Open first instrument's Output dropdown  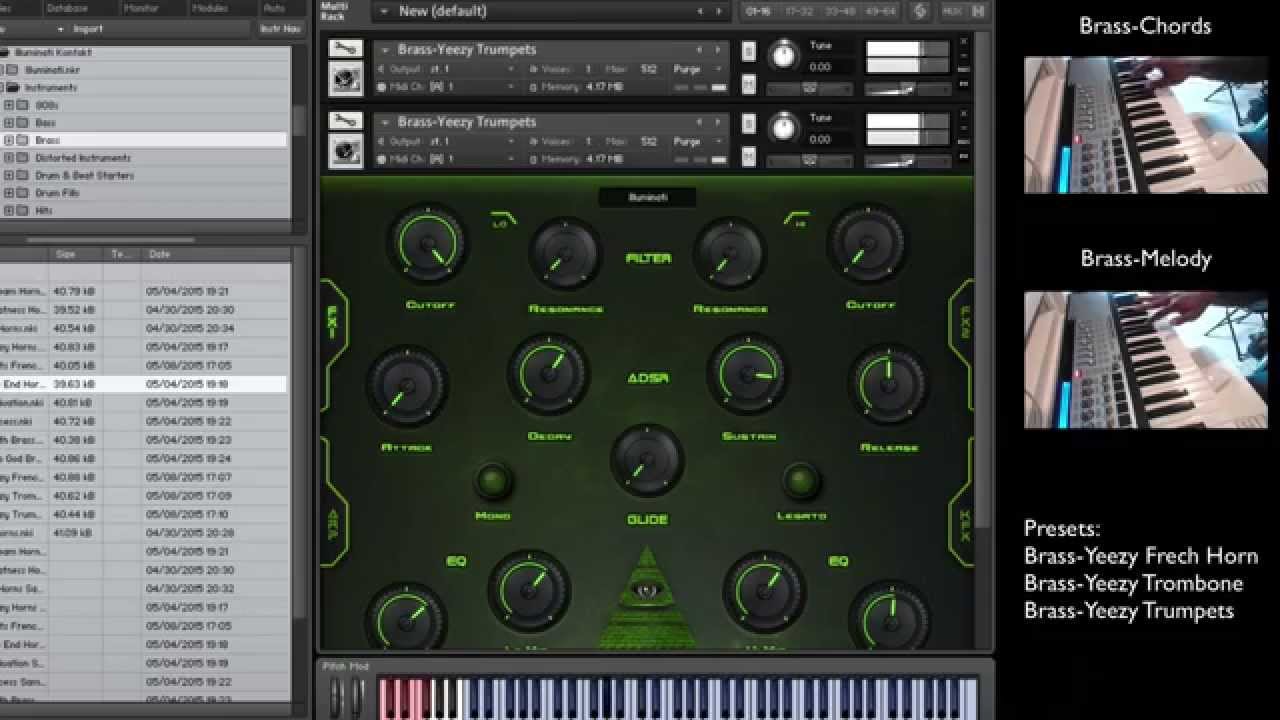(x=446, y=69)
